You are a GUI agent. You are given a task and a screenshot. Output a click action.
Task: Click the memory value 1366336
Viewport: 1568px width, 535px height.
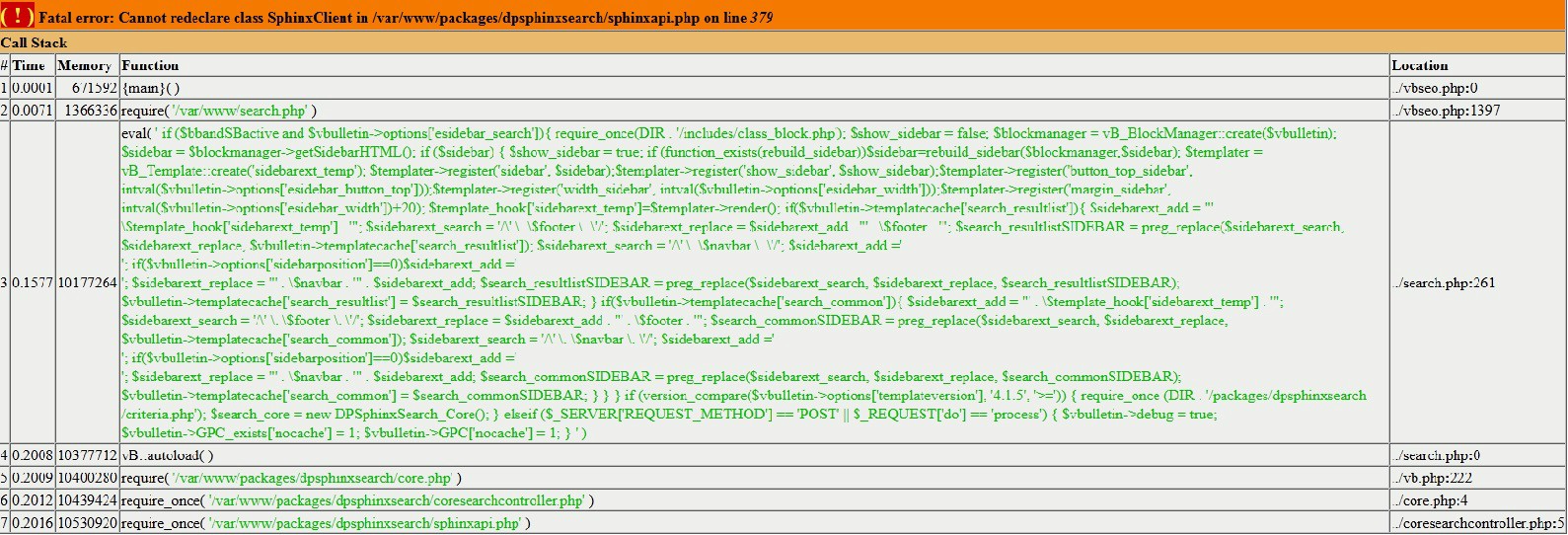pos(91,111)
